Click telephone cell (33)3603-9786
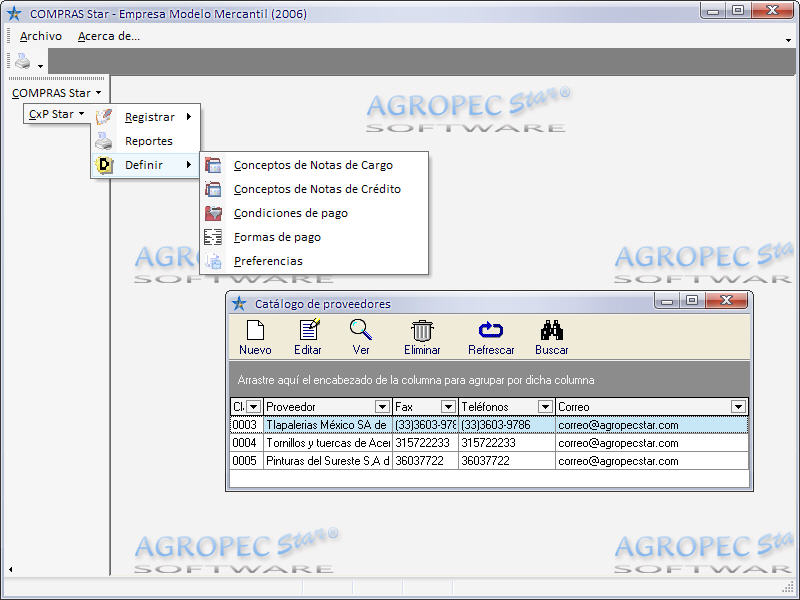800x600 pixels. 507,425
